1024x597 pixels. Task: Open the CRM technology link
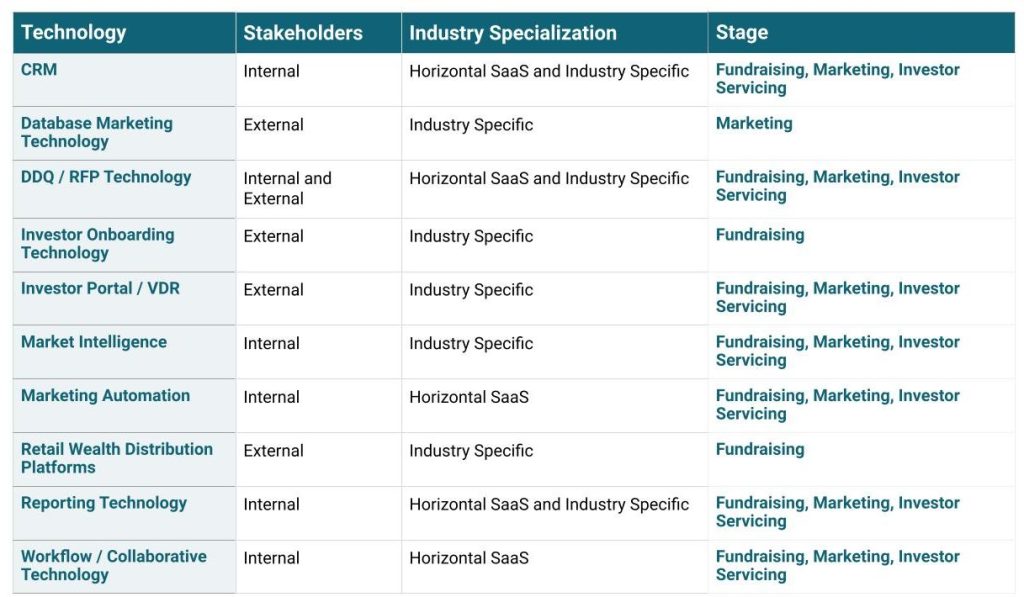(x=39, y=70)
